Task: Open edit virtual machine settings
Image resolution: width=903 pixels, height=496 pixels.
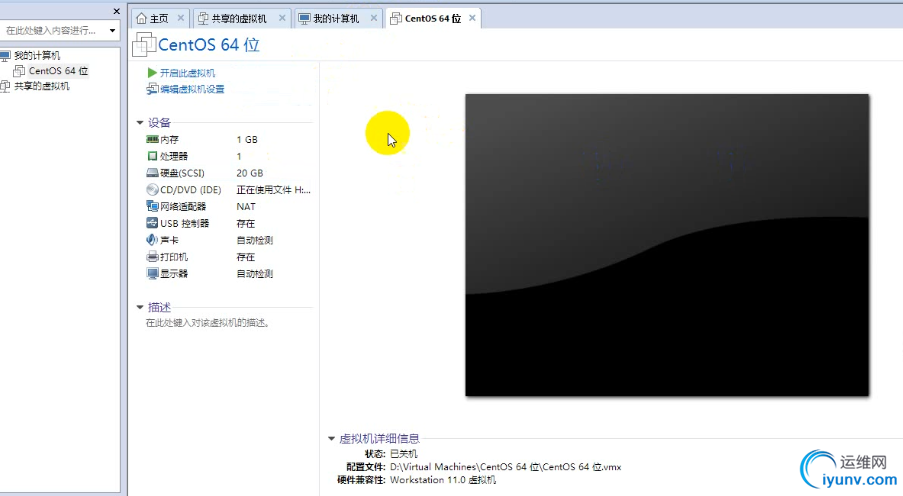Action: [x=192, y=89]
